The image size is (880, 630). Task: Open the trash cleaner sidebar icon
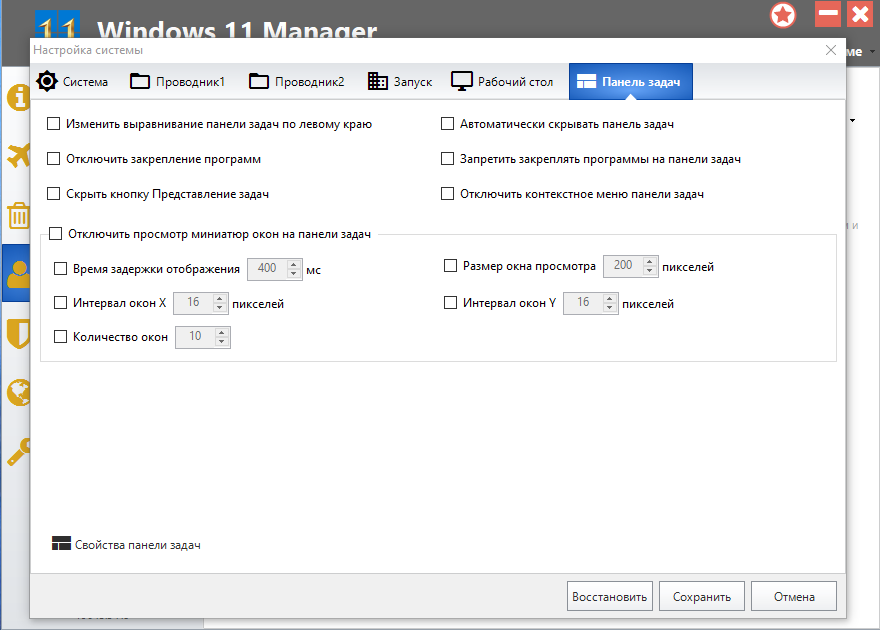tap(19, 215)
